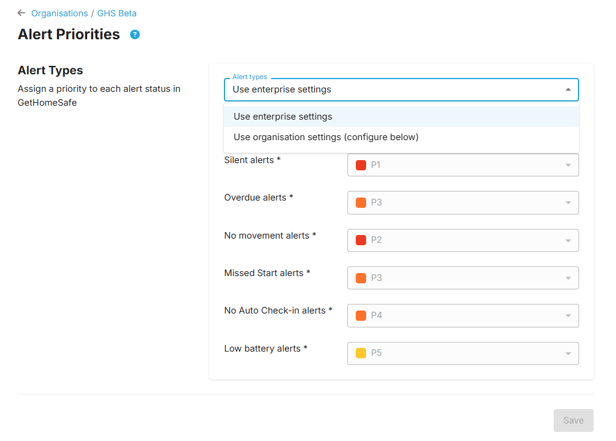Viewport: 616px width, 441px height.
Task: Open the Missed Start alerts dropdown arrow
Action: click(568, 278)
